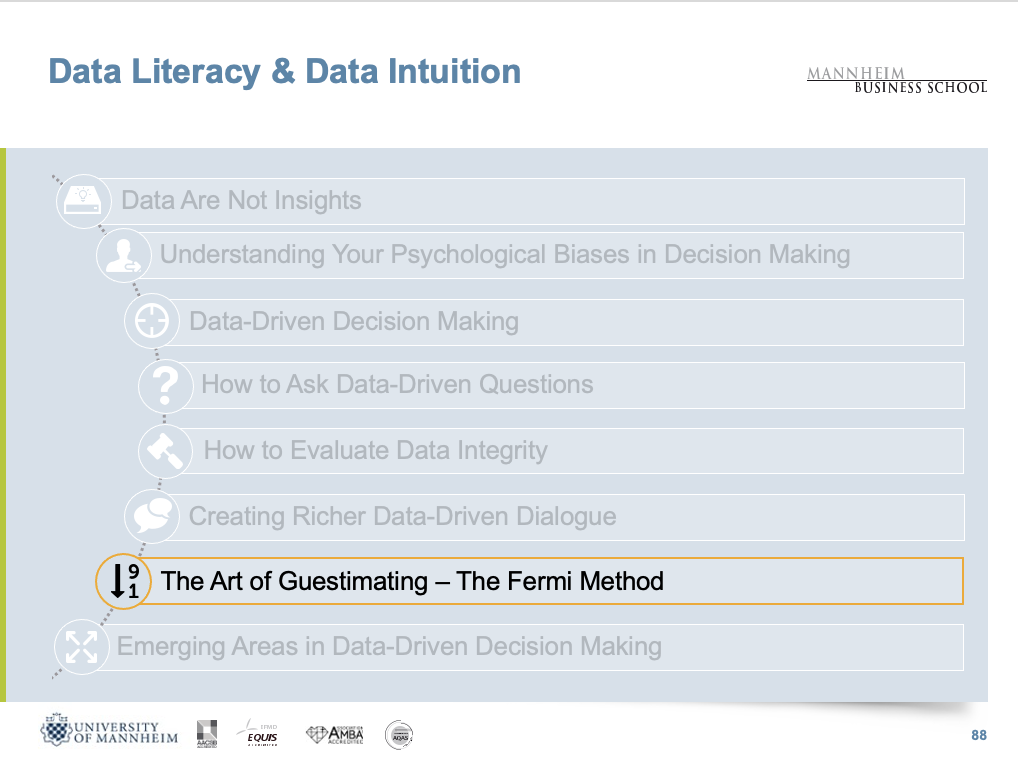Screen dimensions: 1018x766
Task: Click the AACSB accreditation badge
Action: pos(207,733)
